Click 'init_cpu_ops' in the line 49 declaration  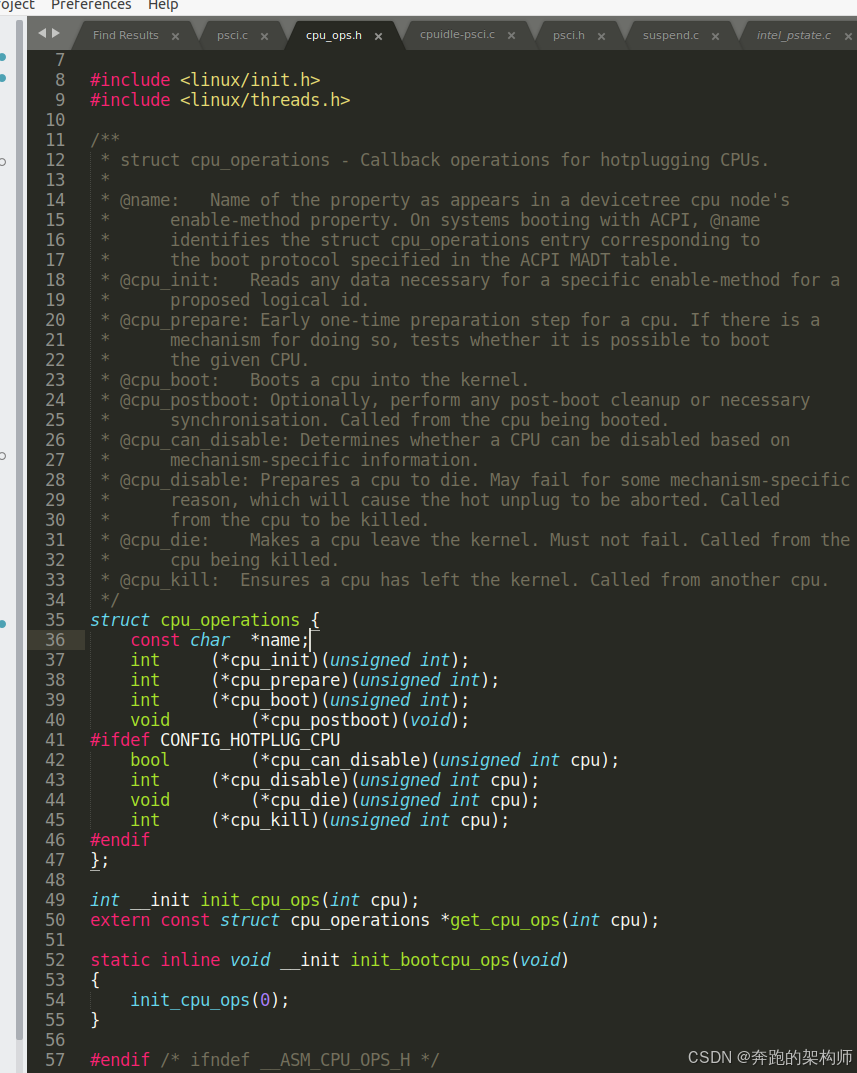coord(260,900)
